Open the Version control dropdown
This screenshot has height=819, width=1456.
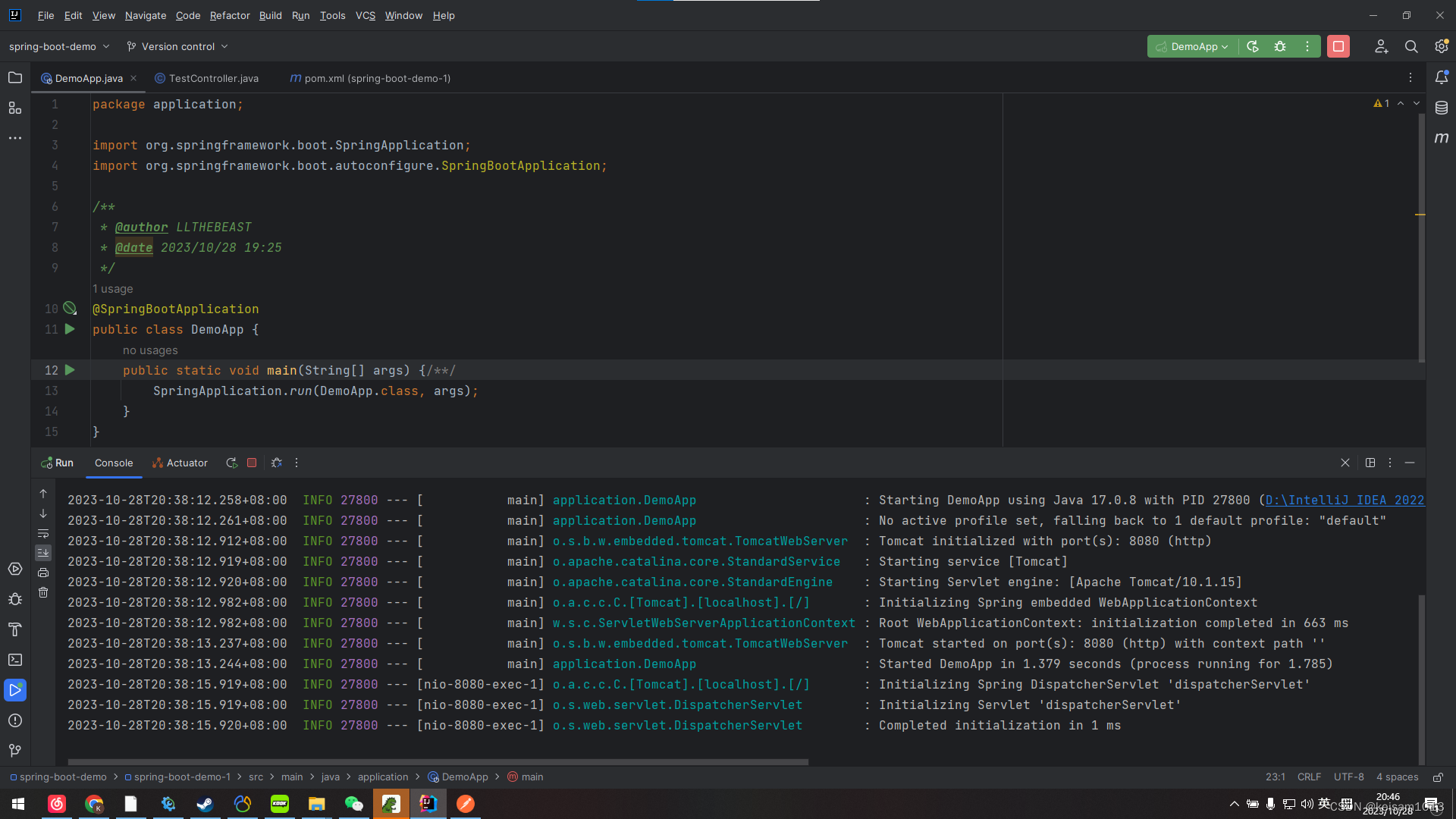point(177,46)
